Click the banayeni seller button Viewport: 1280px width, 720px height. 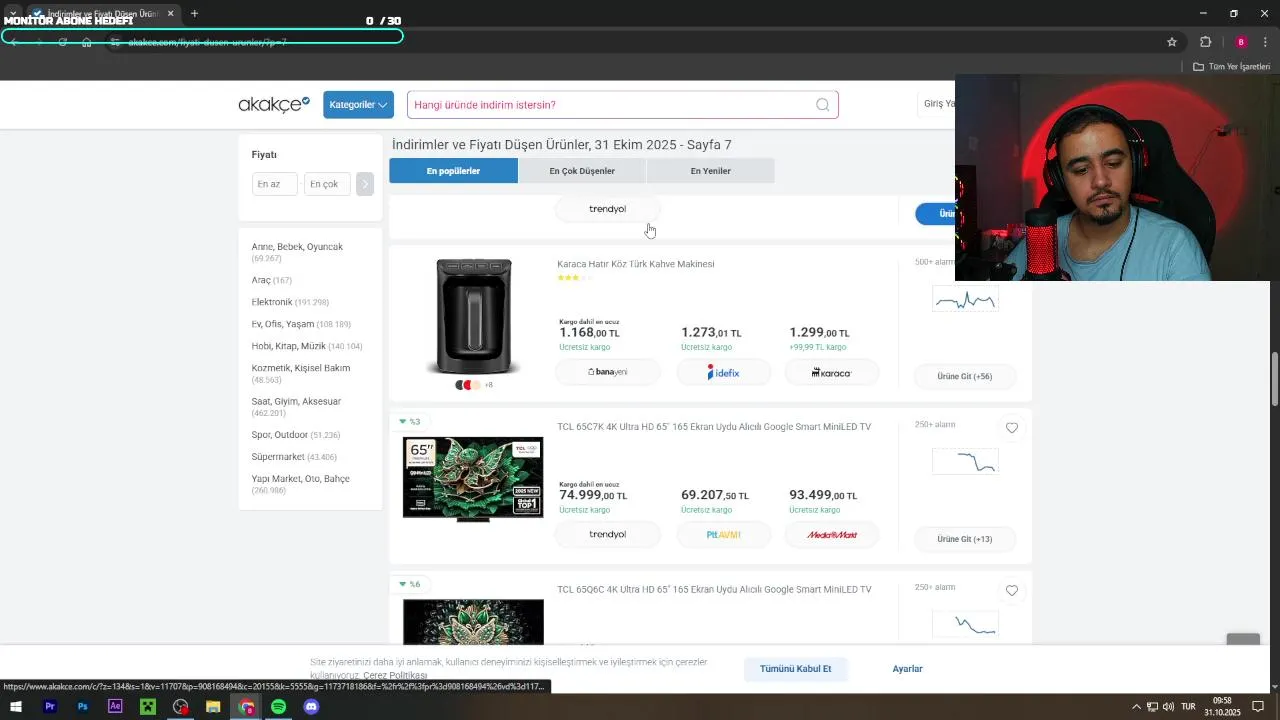[x=608, y=372]
